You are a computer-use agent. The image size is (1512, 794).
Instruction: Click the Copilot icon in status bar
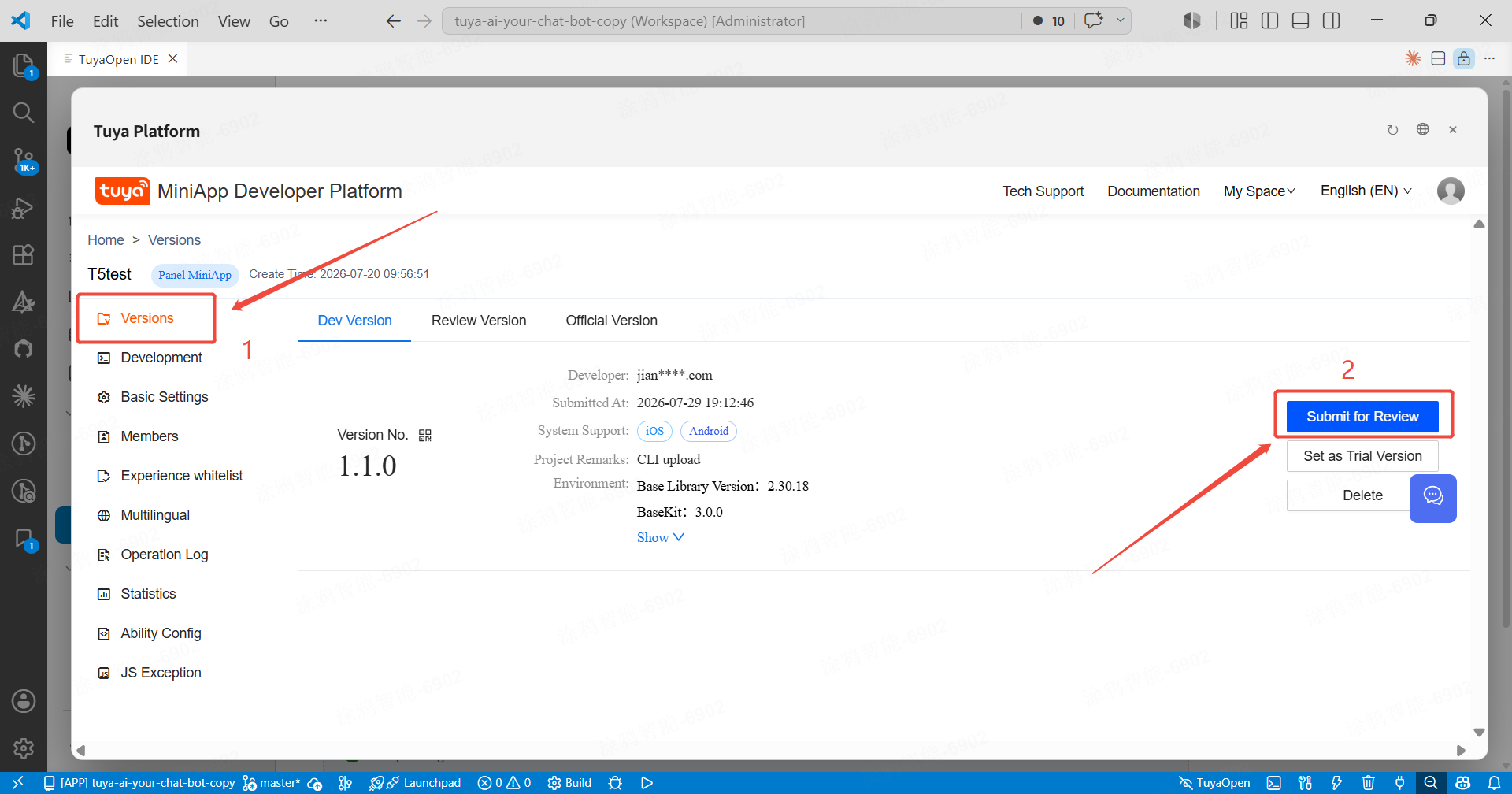[x=1462, y=782]
